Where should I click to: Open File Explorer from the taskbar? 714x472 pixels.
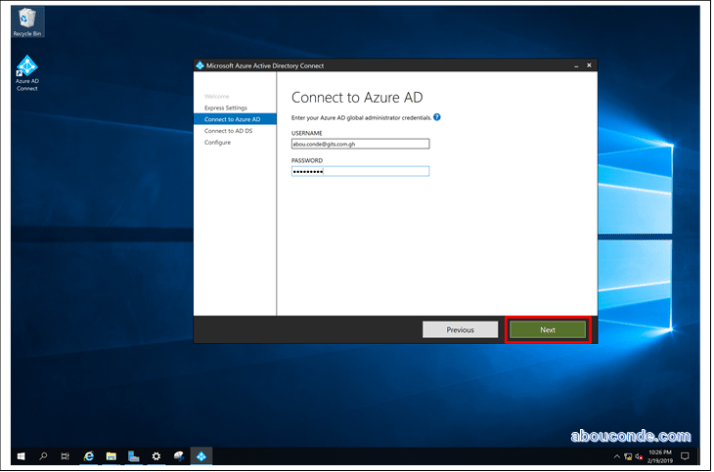111,456
